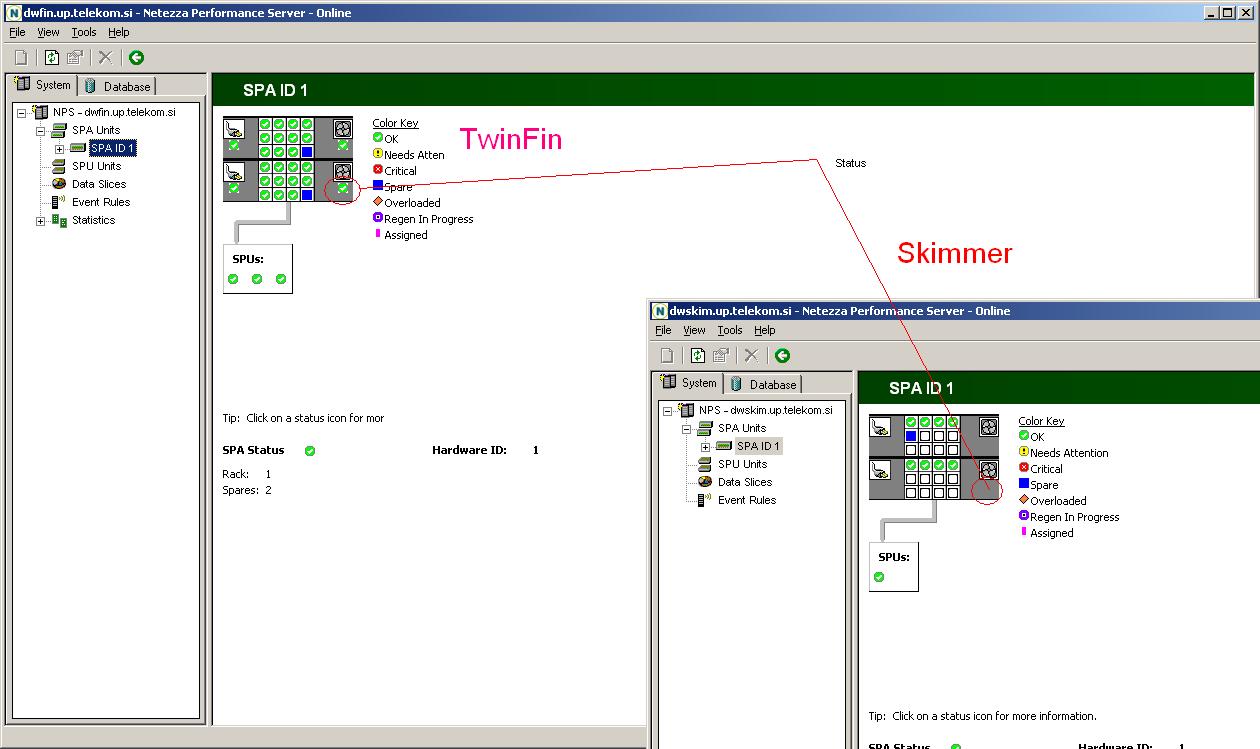Select System tab in dwskim window
1260x749 pixels.
click(689, 383)
